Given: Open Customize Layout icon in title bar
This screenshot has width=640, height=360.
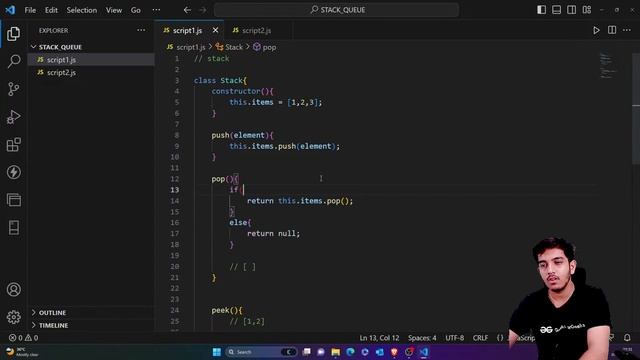Looking at the screenshot, I should (587, 10).
